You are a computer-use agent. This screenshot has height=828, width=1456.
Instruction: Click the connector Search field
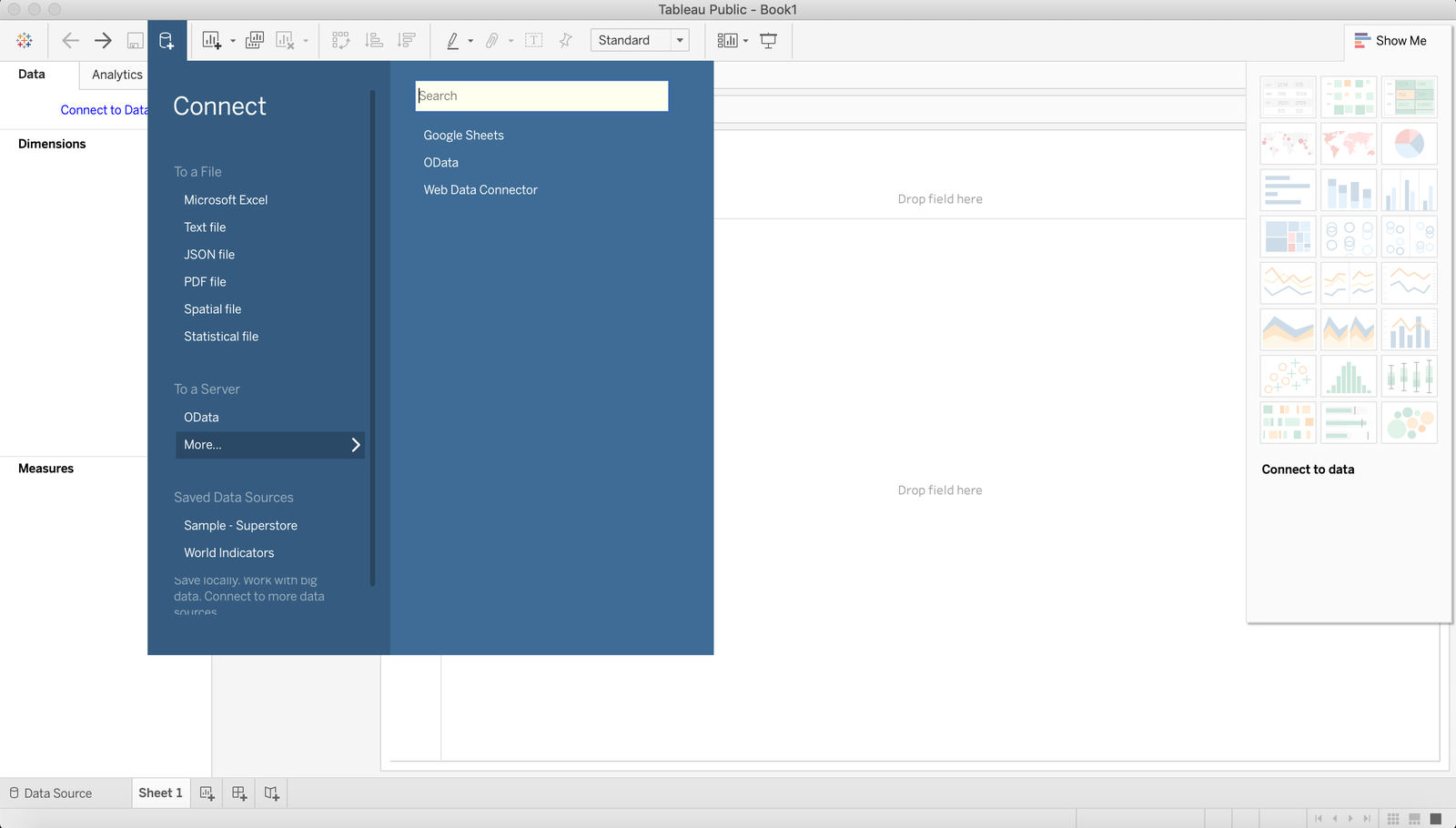pos(541,96)
